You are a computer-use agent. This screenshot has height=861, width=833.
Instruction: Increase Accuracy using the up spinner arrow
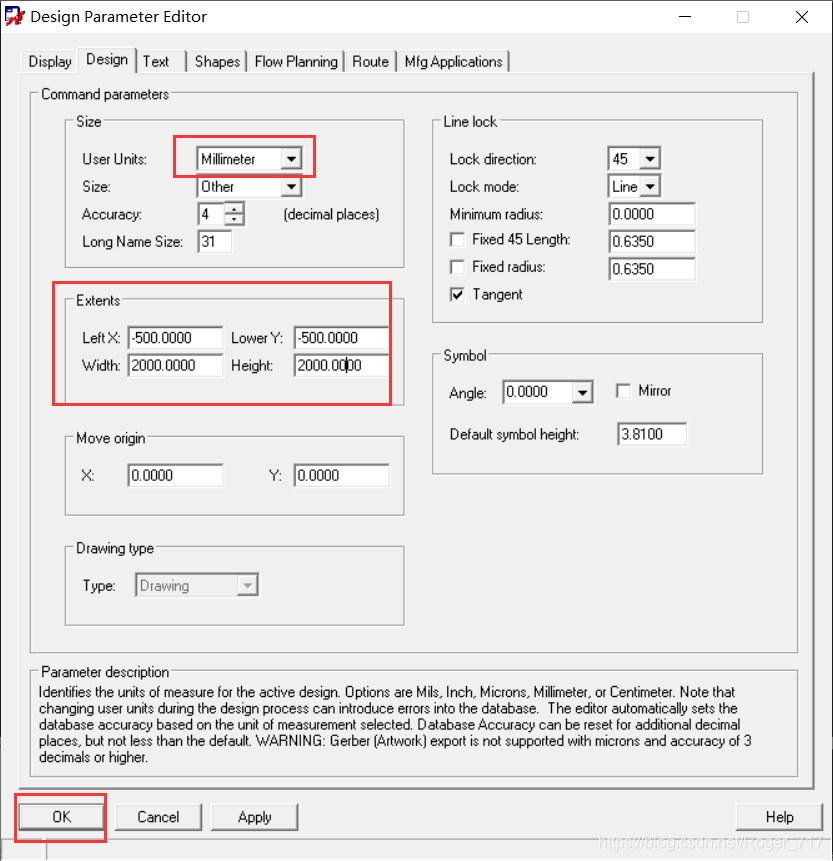point(234,209)
